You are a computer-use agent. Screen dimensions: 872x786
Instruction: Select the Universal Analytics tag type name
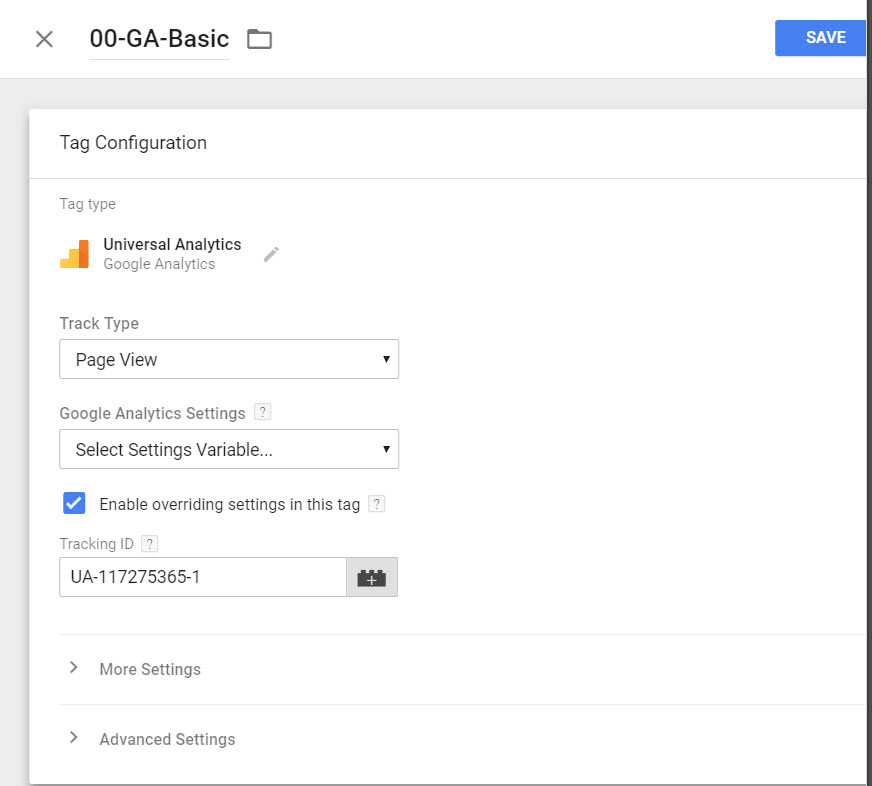[x=172, y=244]
